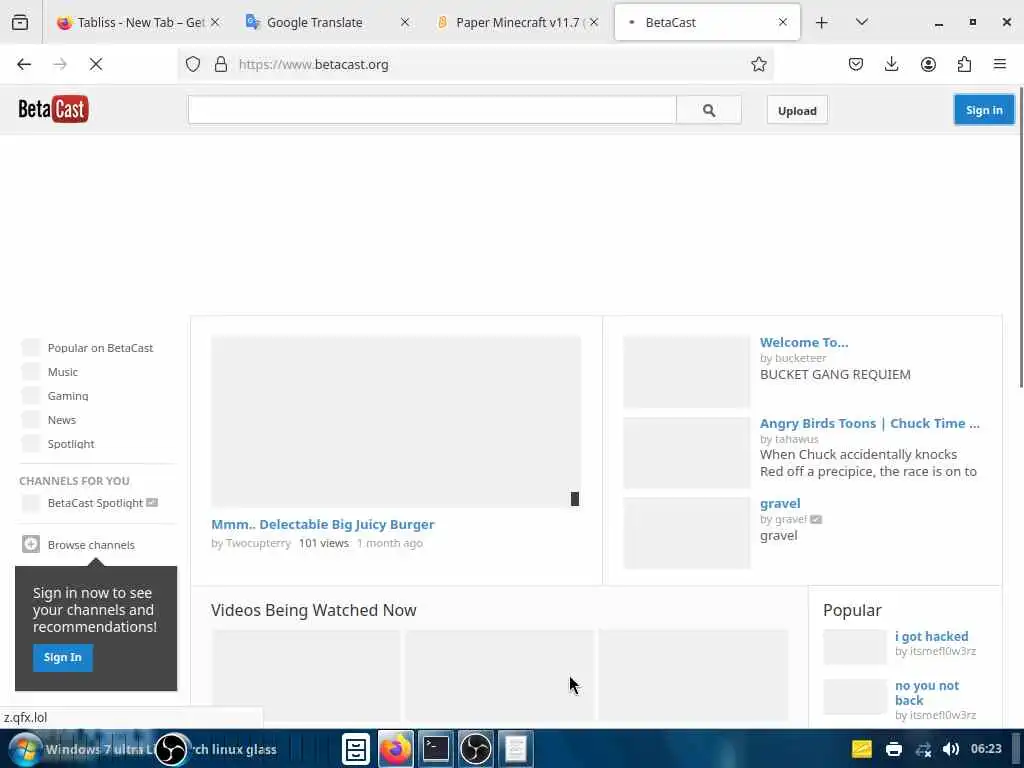
Task: Open the OBS Studio taskbar icon
Action: tap(475, 749)
